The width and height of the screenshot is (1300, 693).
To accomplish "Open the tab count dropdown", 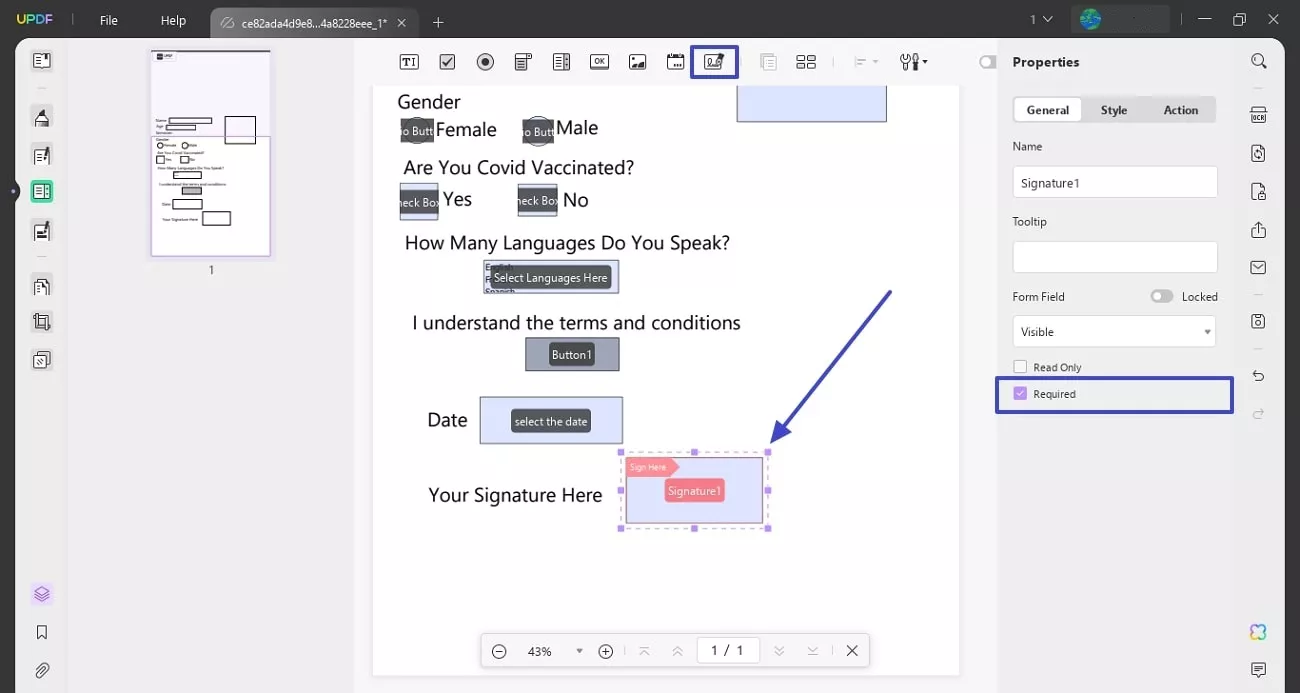I will (1041, 19).
